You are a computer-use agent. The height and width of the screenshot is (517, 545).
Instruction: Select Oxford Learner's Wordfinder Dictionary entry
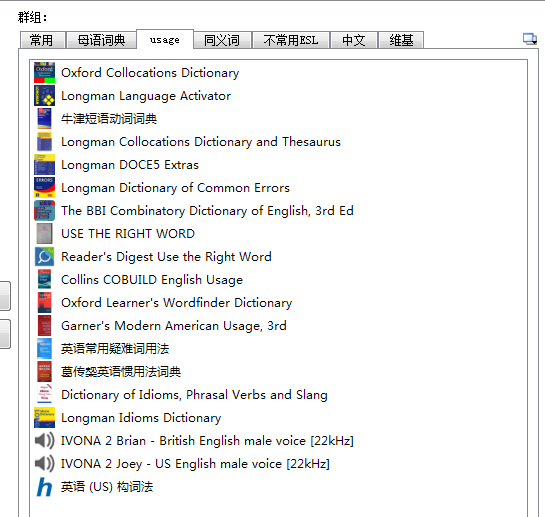(x=278, y=302)
